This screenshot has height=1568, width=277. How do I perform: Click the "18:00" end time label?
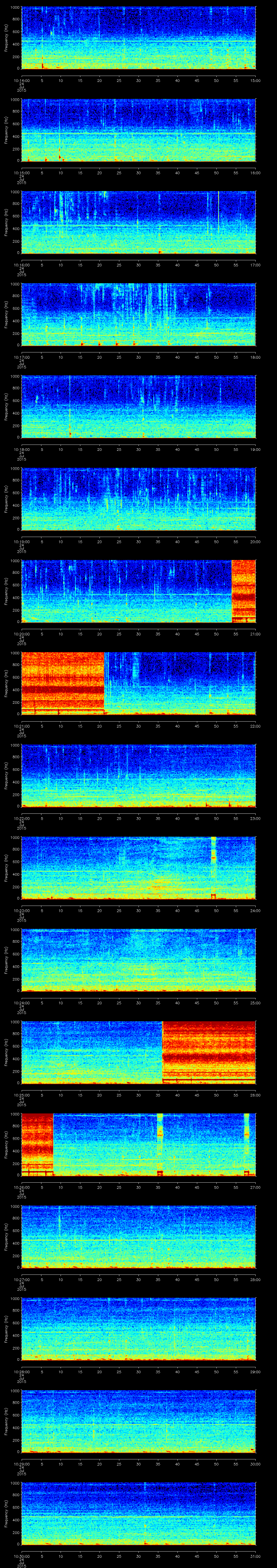[255, 357]
